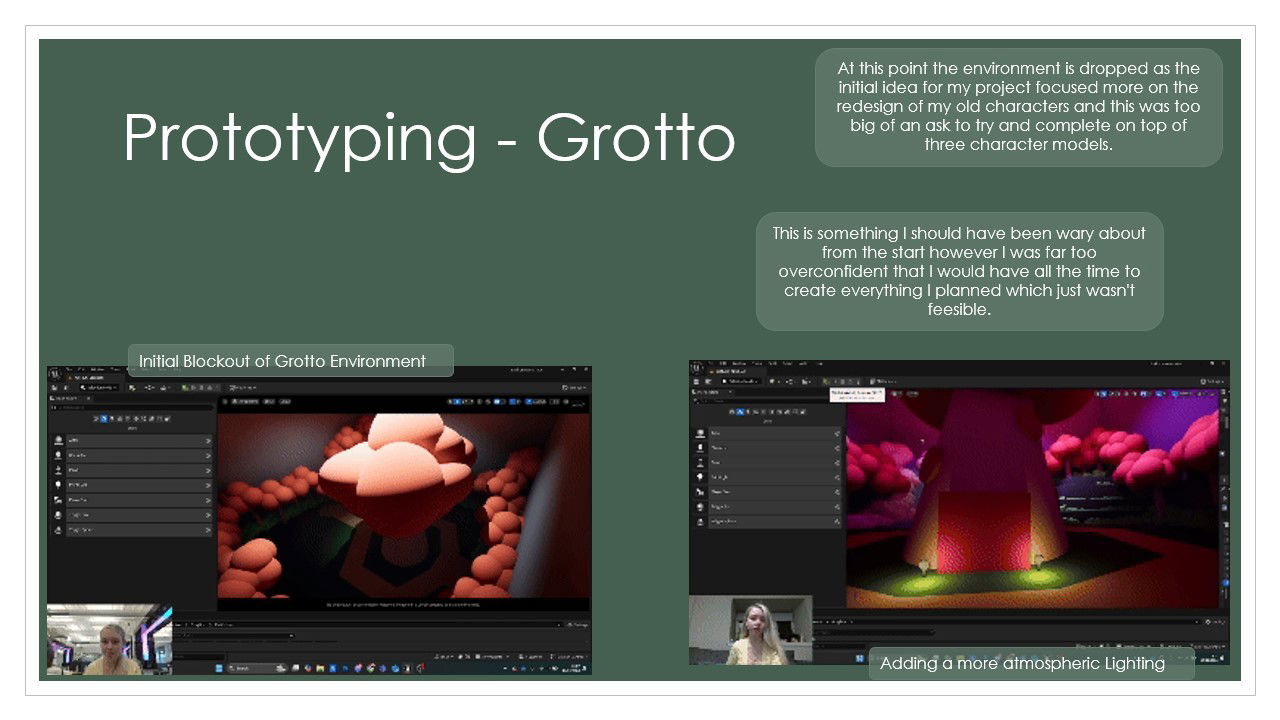Click Unreal Engine logo in left screenshot
Viewport: 1280px width, 720px height.
(54, 373)
